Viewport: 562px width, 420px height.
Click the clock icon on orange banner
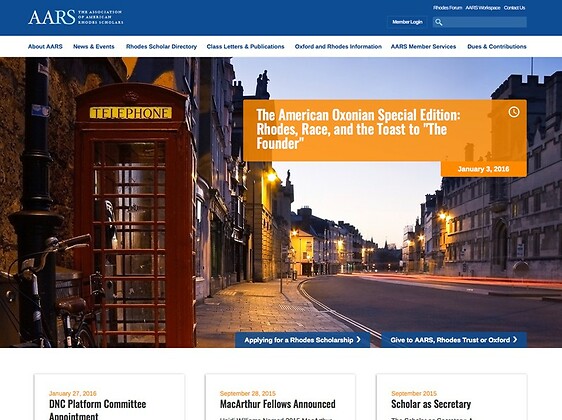[514, 112]
